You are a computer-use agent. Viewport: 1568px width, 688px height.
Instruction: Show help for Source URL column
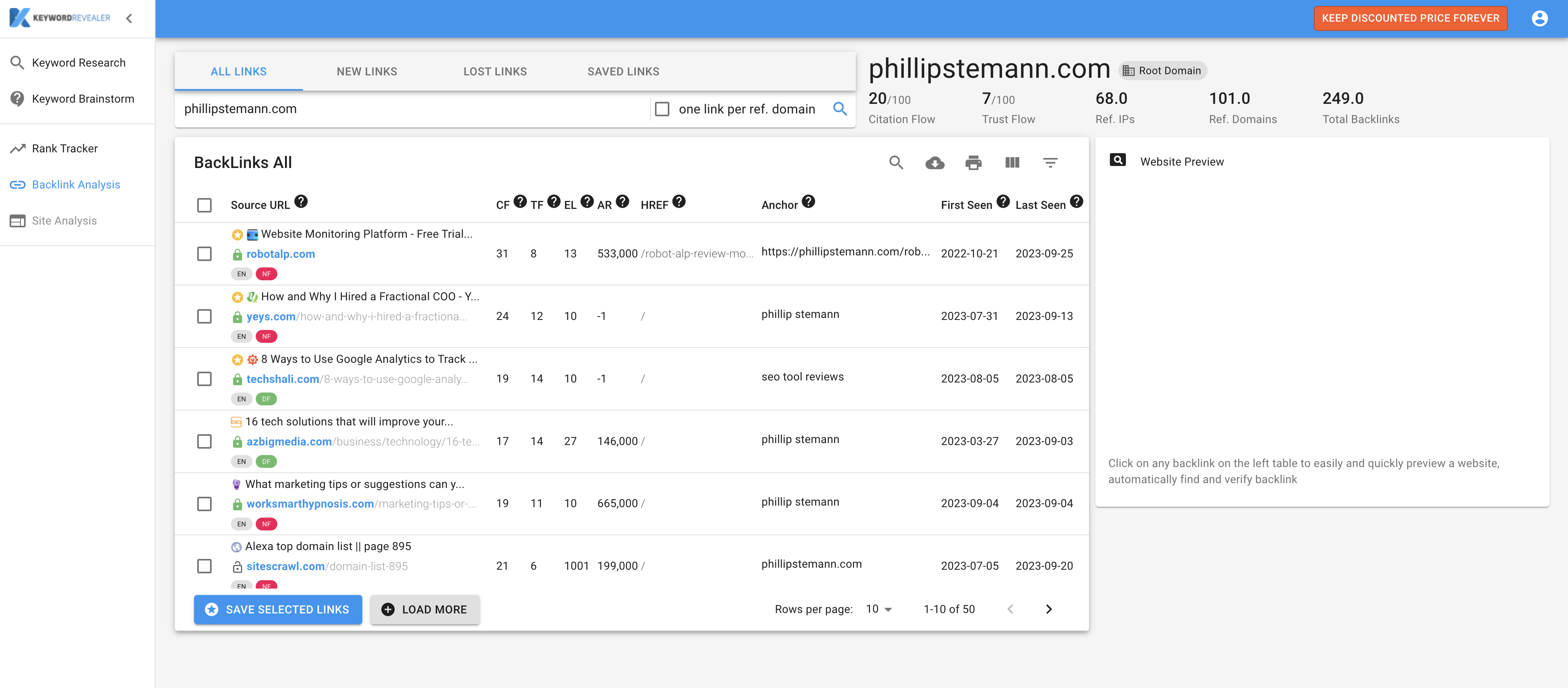[301, 202]
